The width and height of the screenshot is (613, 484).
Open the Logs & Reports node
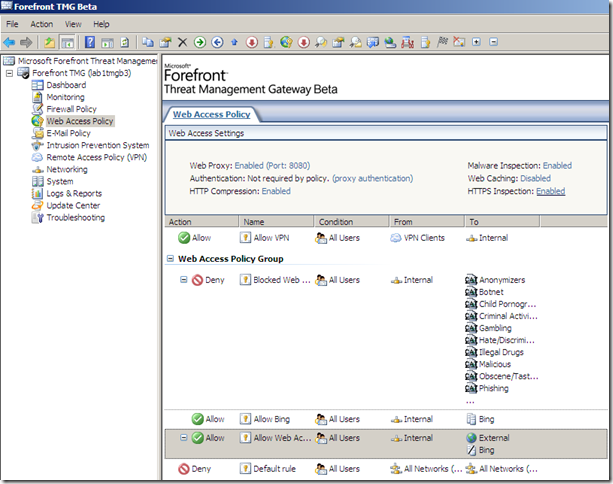click(74, 194)
